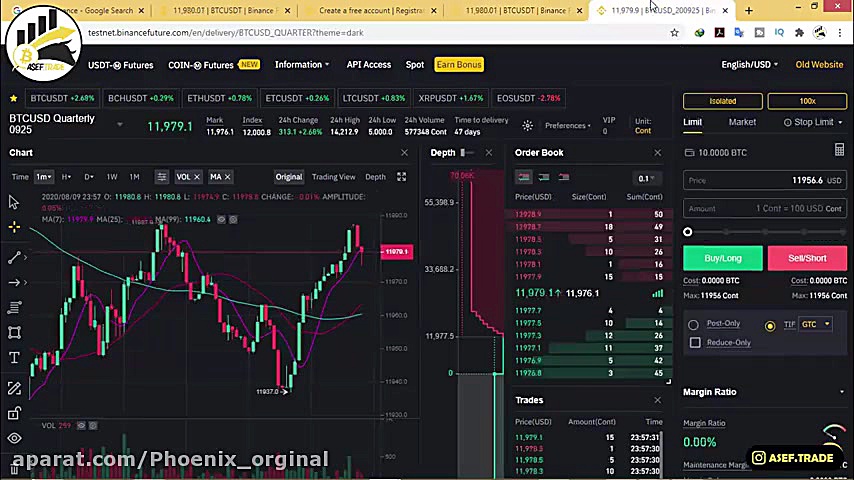The width and height of the screenshot is (854, 480).
Task: Switch to the Limit order tab
Action: 693,122
